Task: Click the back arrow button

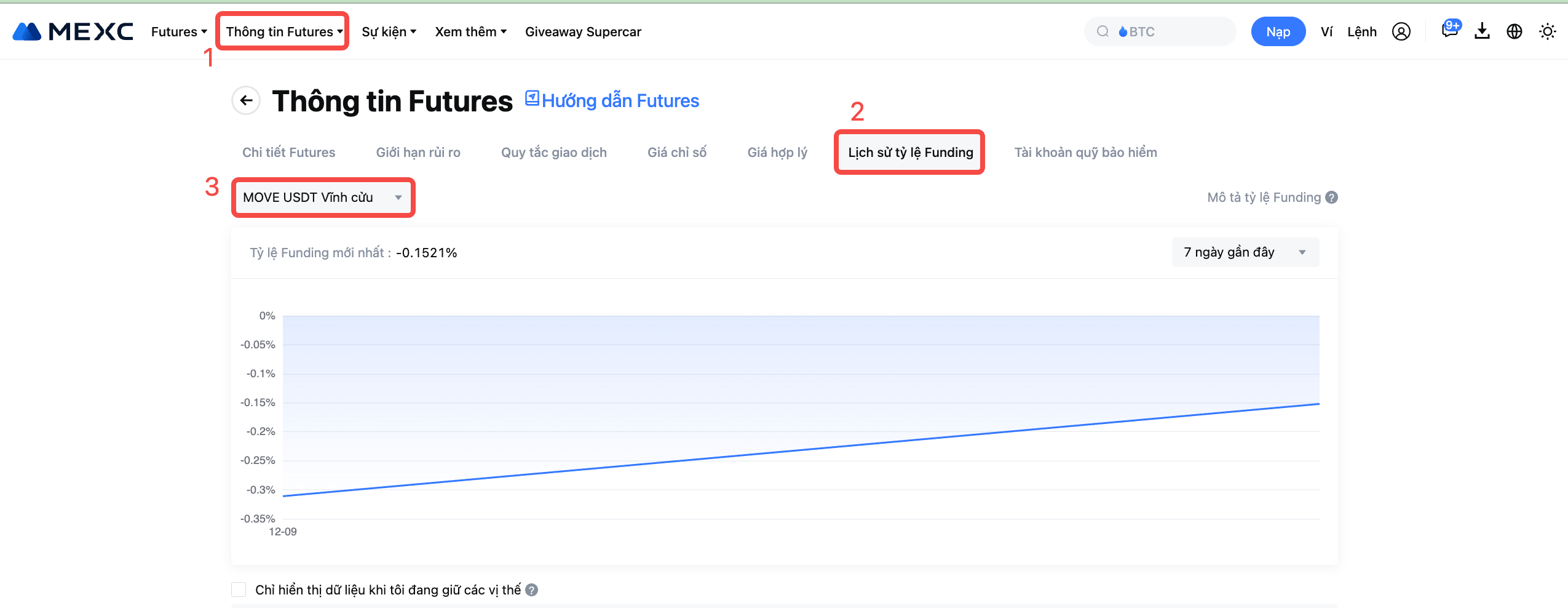Action: pos(246,100)
